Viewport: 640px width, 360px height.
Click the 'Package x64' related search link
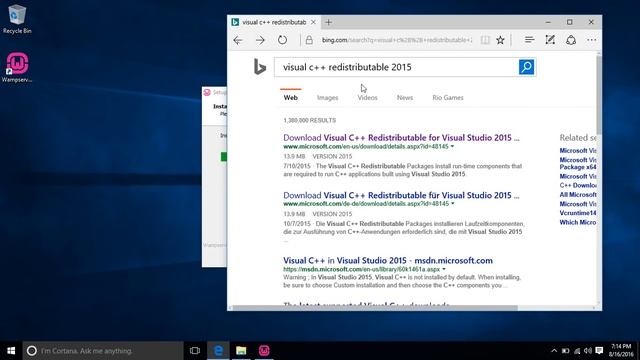tap(578, 163)
